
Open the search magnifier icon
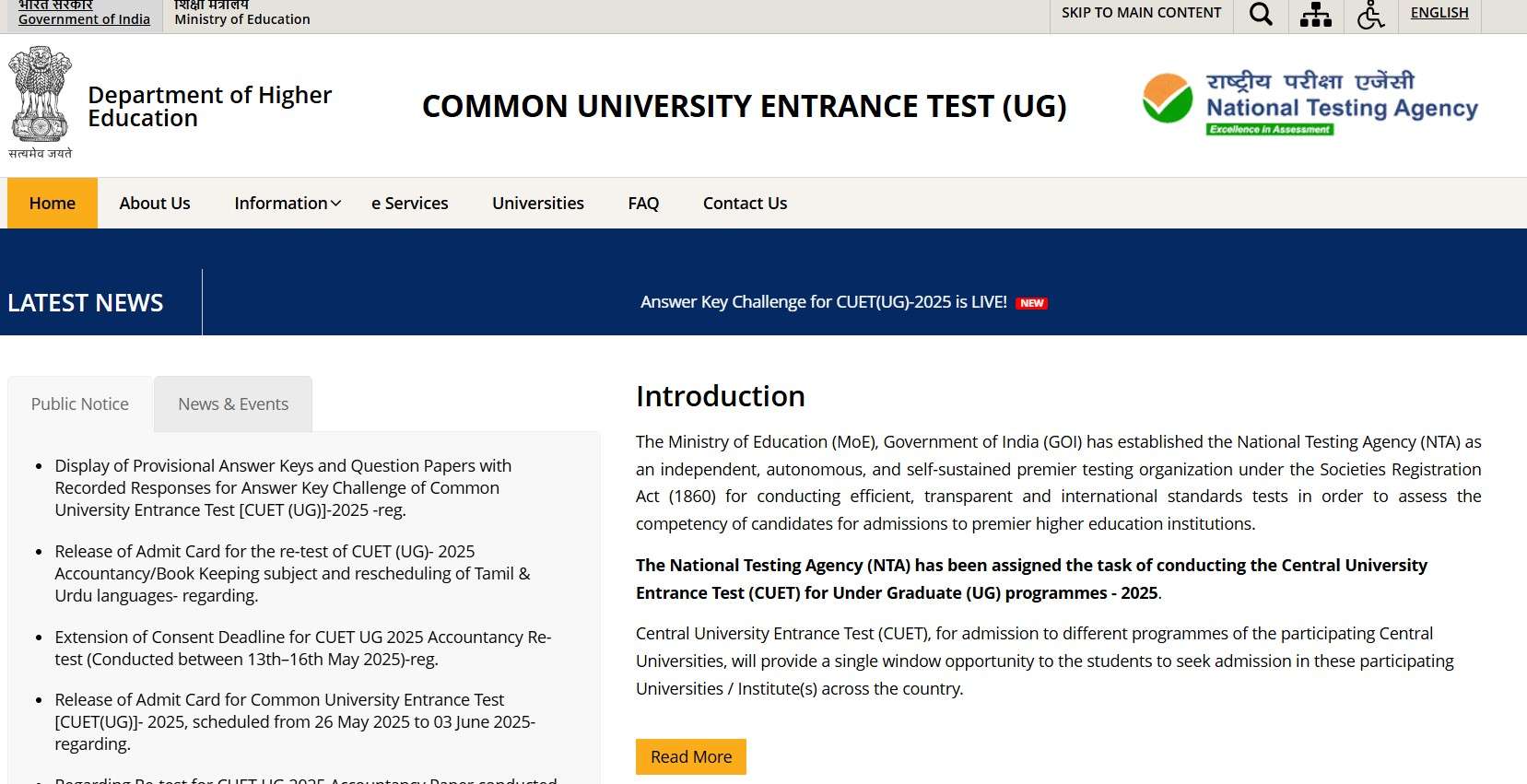click(1261, 14)
